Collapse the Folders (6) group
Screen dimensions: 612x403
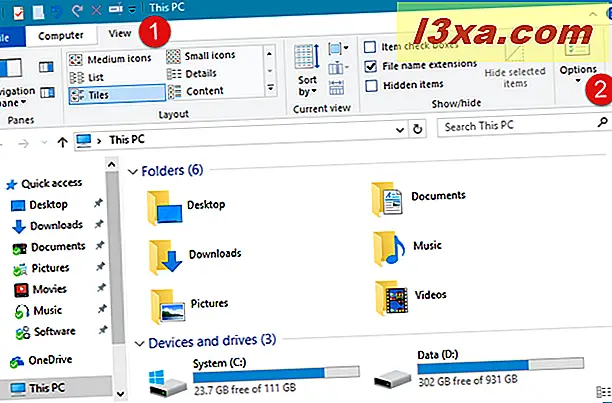tap(133, 172)
